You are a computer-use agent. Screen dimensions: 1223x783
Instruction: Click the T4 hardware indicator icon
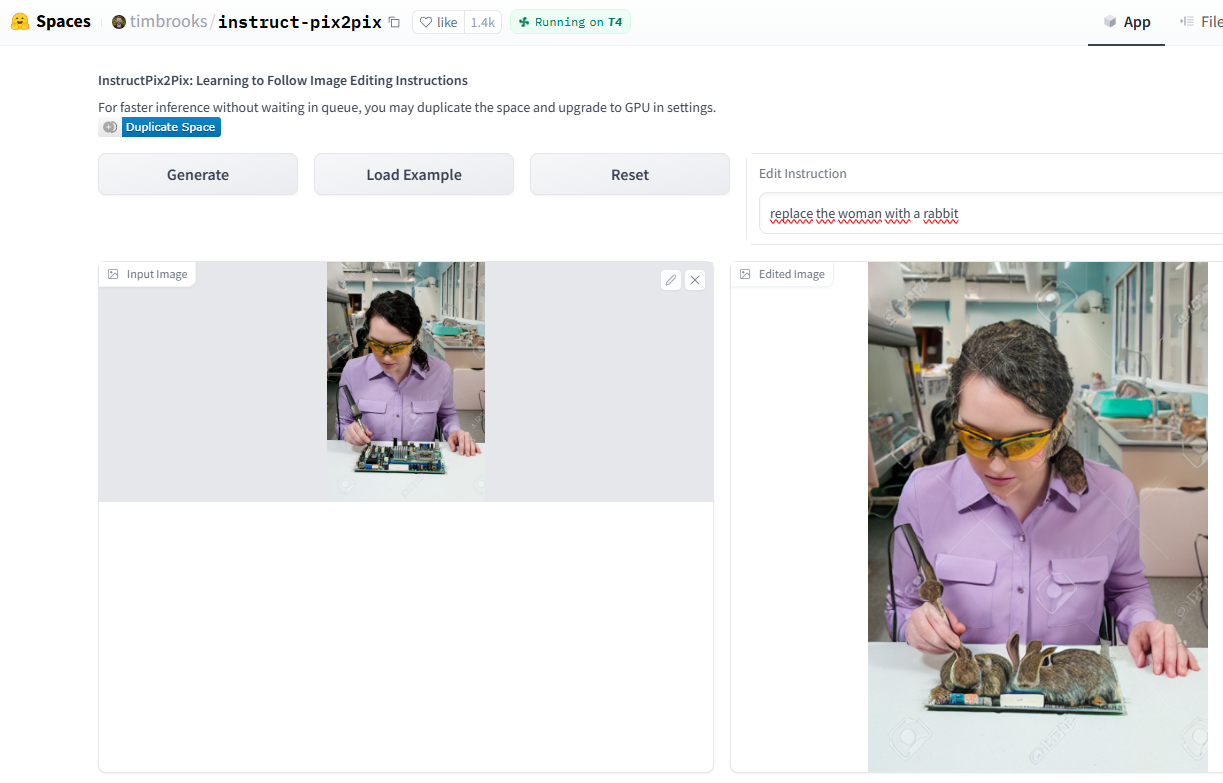click(x=524, y=22)
